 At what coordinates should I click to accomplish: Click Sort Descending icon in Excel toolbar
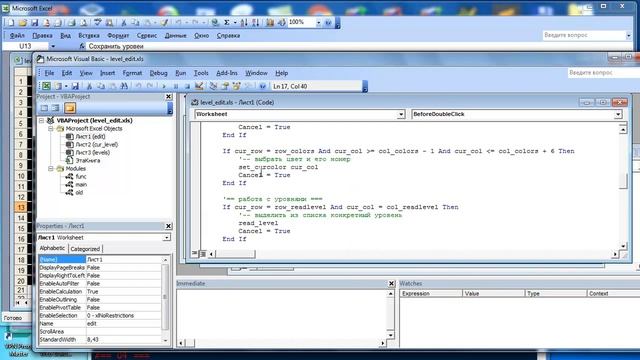pyautogui.click(x=256, y=22)
